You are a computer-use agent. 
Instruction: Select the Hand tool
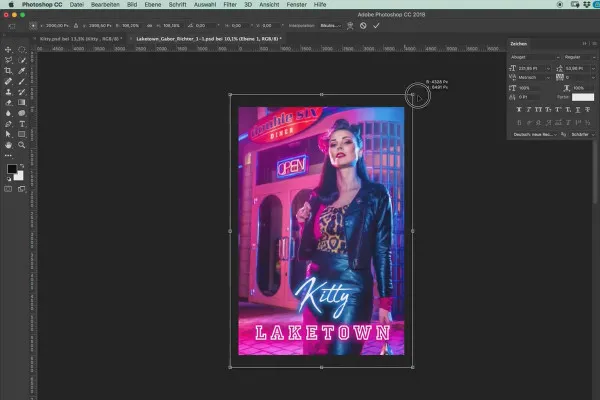click(x=9, y=144)
